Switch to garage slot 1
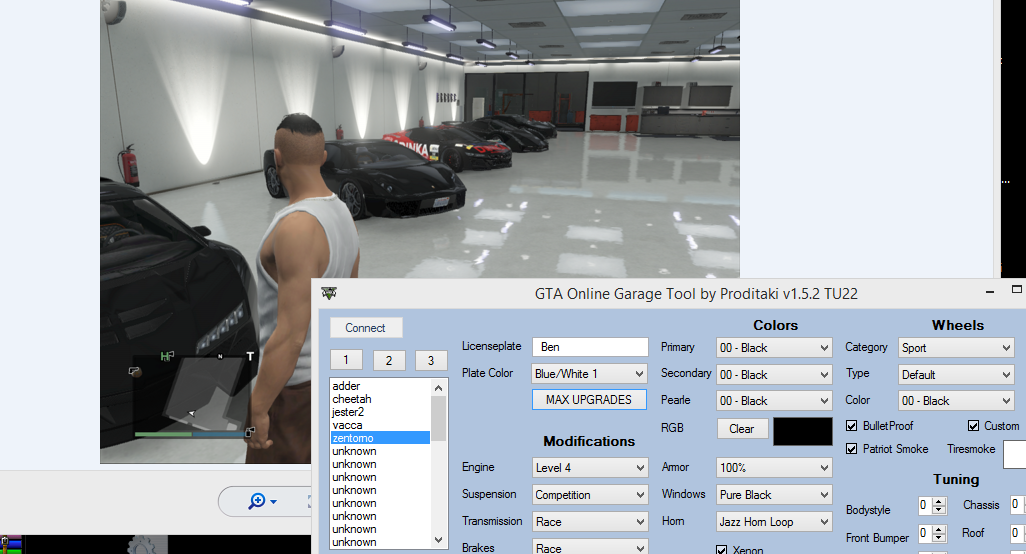The width and height of the screenshot is (1026, 554). coord(346,360)
